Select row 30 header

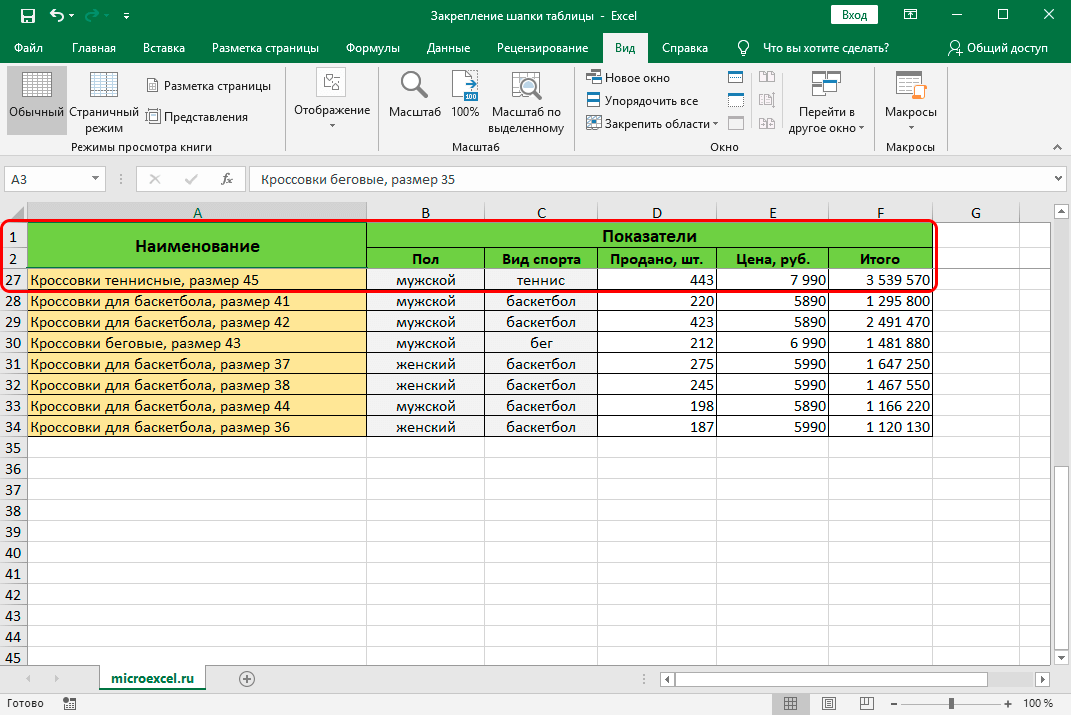coord(14,343)
